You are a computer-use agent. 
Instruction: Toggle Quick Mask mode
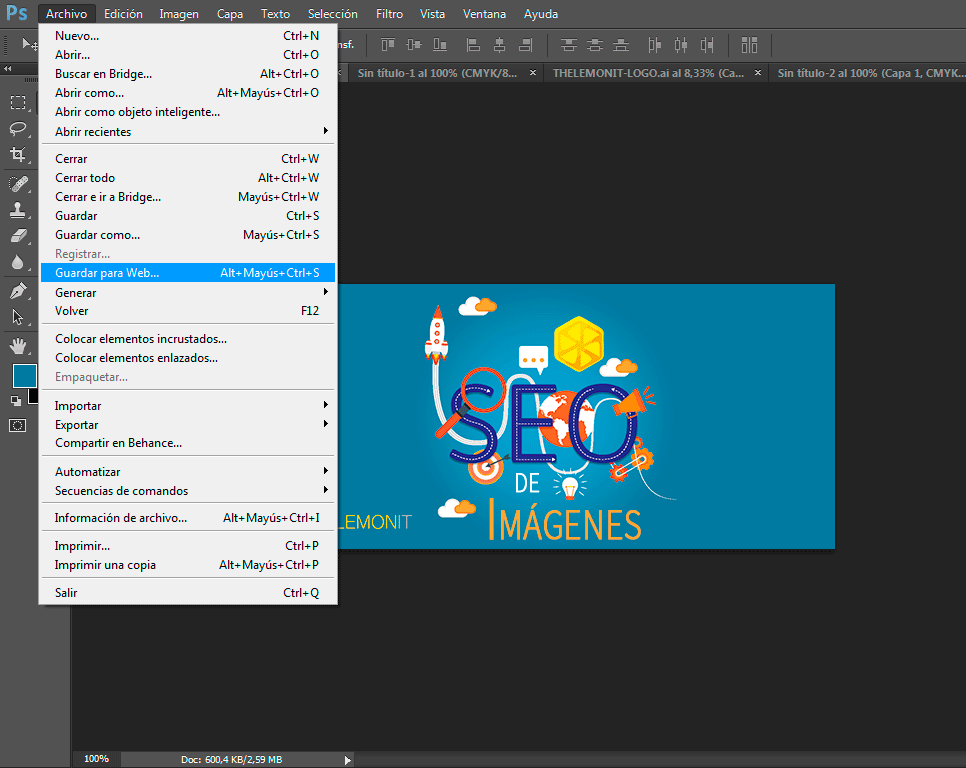click(18, 425)
